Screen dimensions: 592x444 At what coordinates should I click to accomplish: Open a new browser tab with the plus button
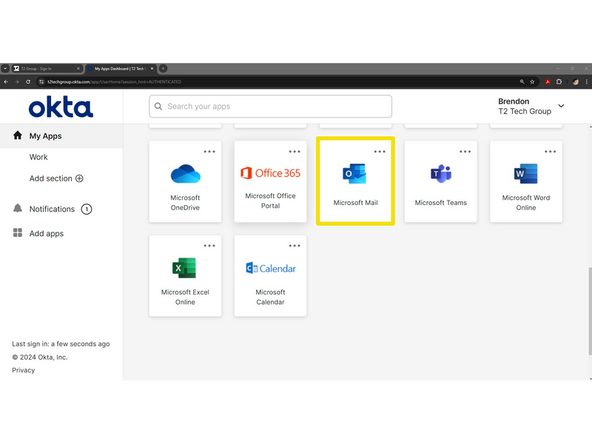[163, 68]
